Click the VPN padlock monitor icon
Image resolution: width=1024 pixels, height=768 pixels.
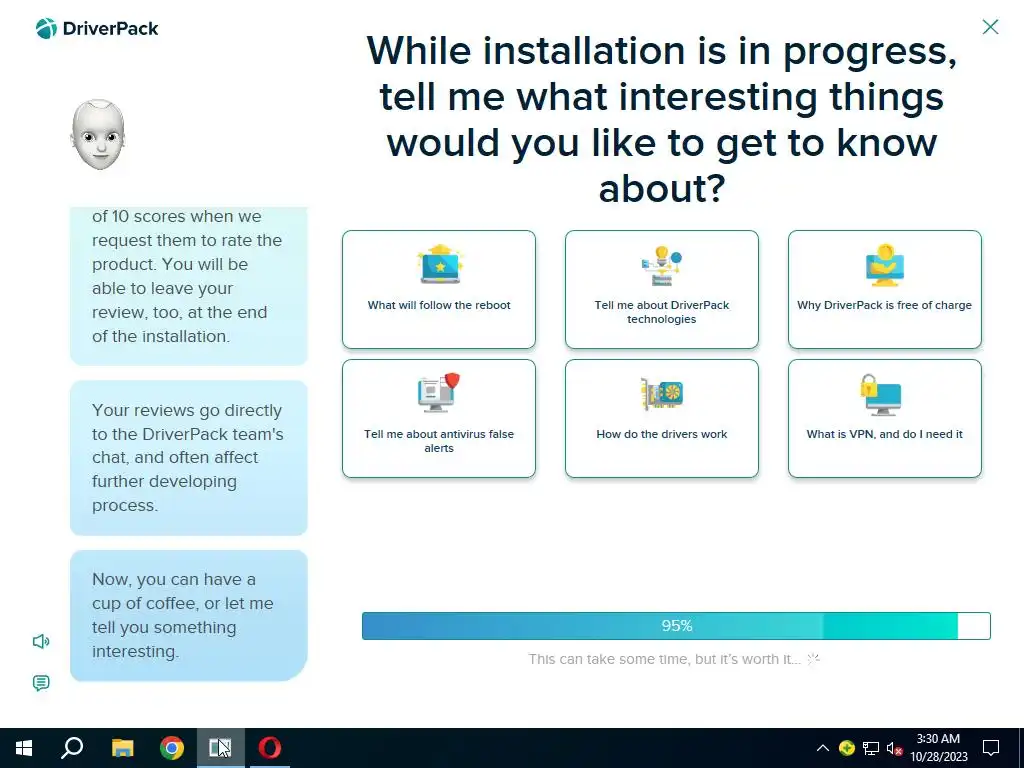881,394
